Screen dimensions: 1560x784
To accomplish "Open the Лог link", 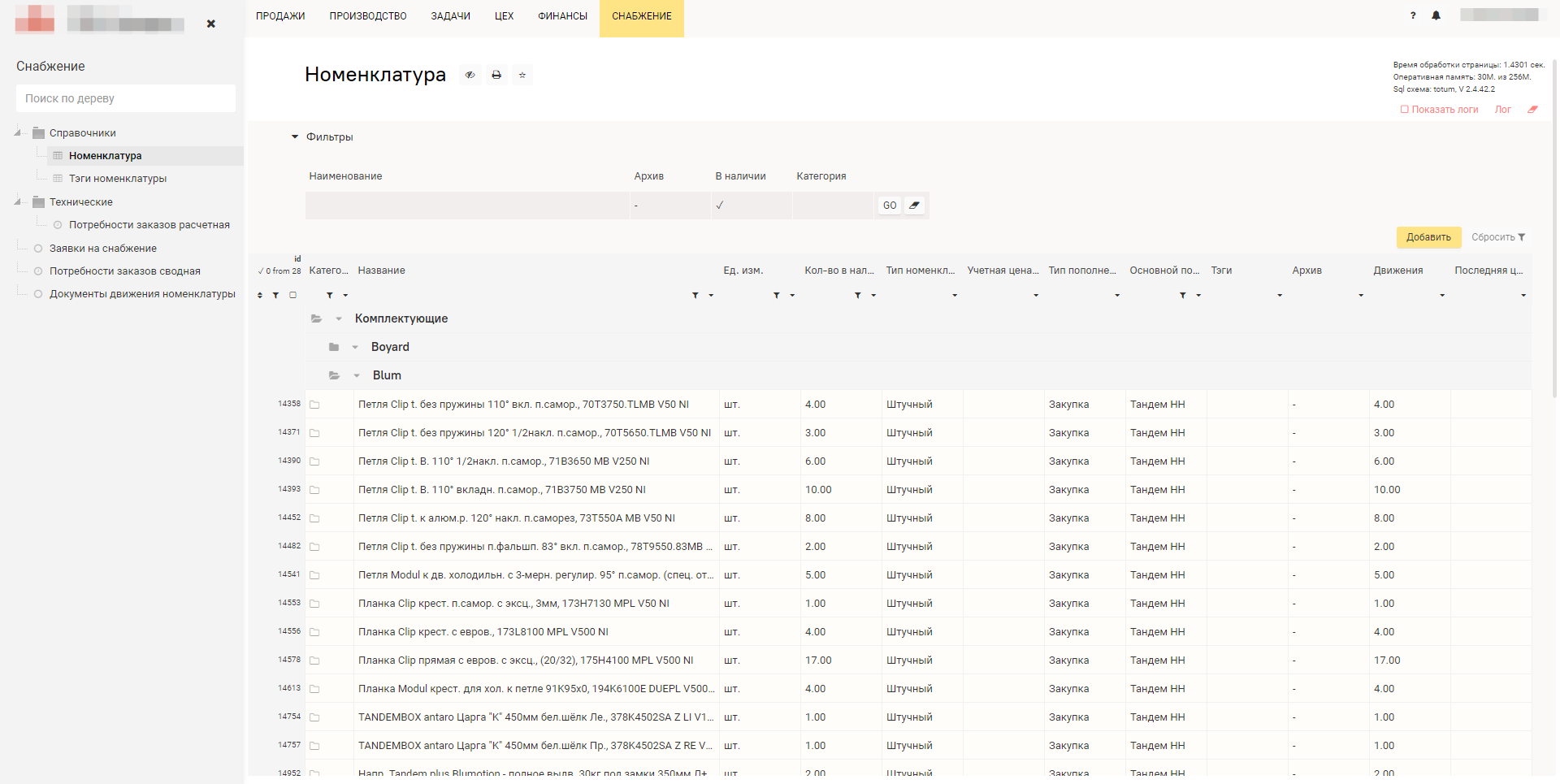I will [1503, 110].
